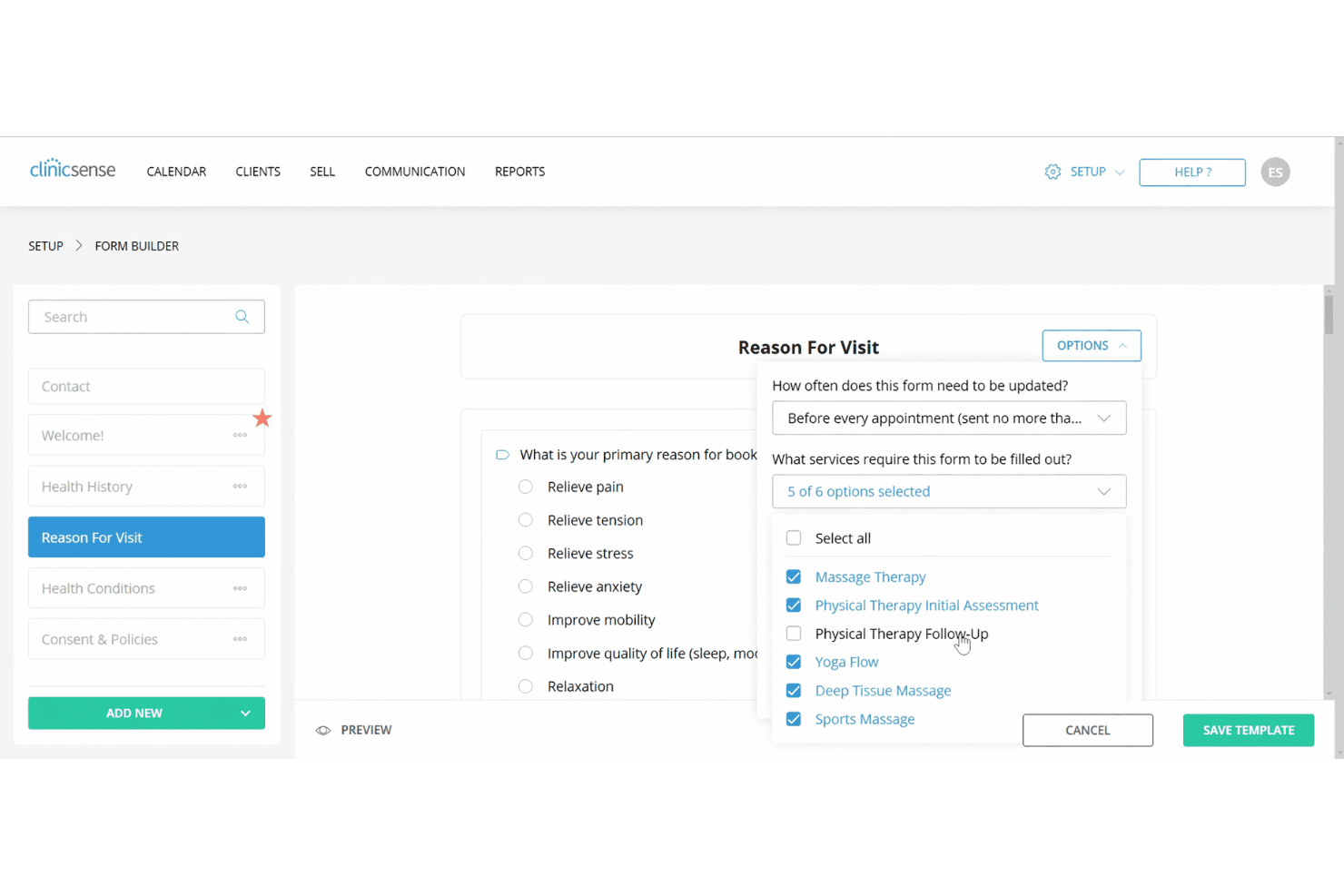Image resolution: width=1344 pixels, height=896 pixels.
Task: Uncheck the Yoga Flow service
Action: coord(794,662)
